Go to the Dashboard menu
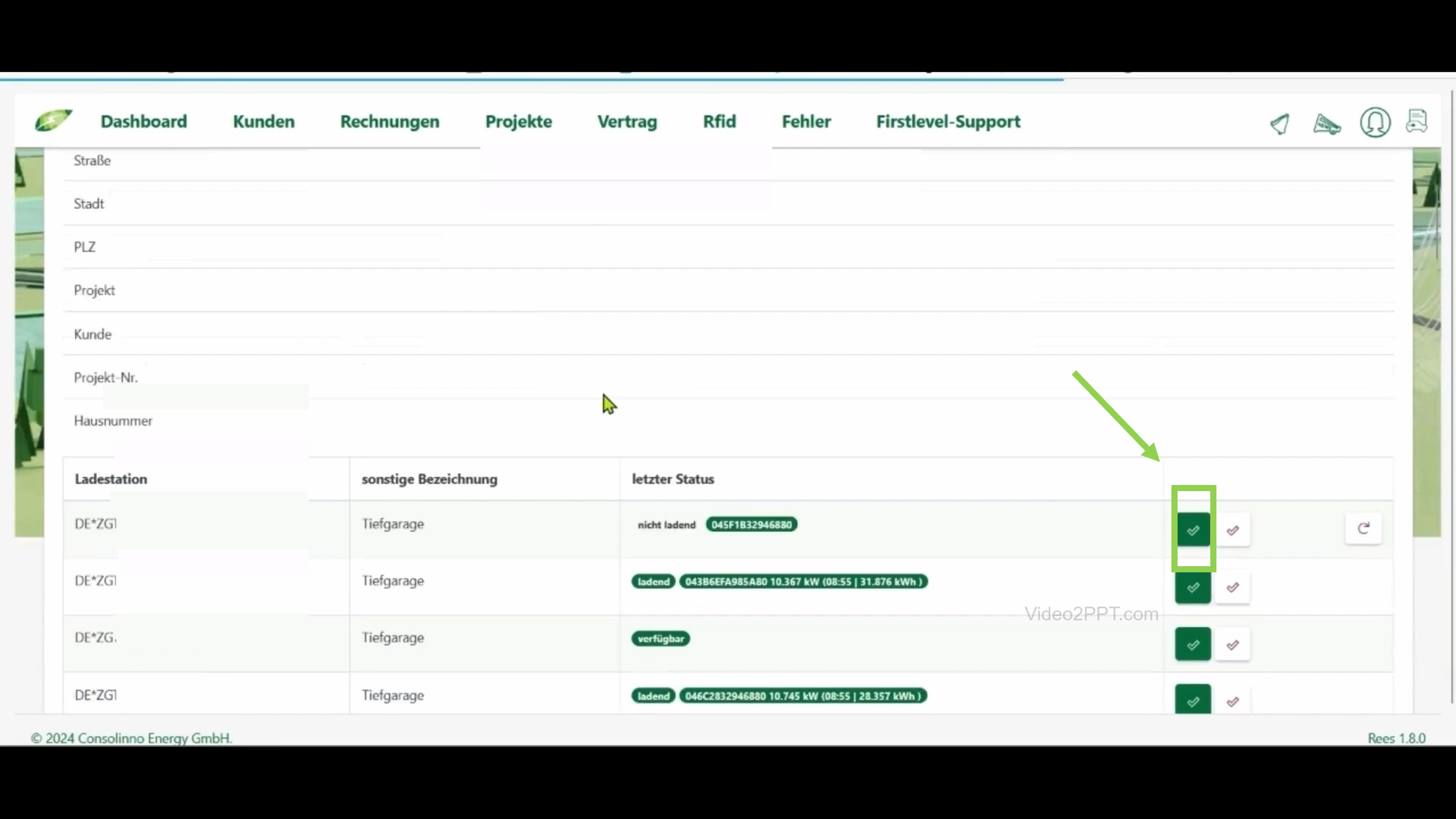This screenshot has width=1456, height=819. (x=143, y=121)
